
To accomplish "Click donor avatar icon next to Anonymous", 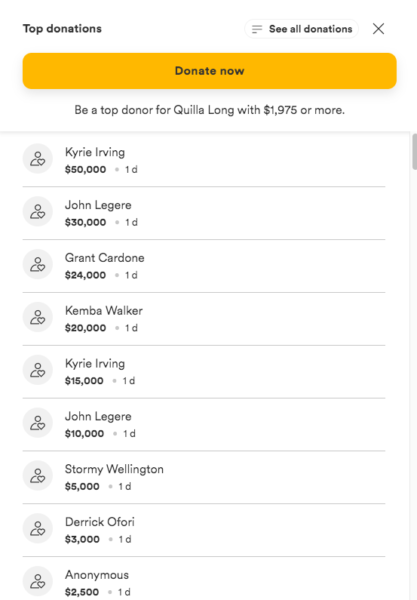I will (x=37, y=581).
